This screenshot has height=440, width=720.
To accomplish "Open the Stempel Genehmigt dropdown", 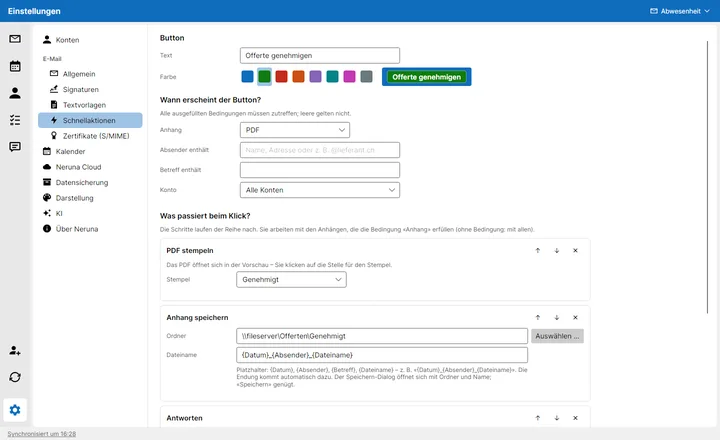I will (x=291, y=279).
